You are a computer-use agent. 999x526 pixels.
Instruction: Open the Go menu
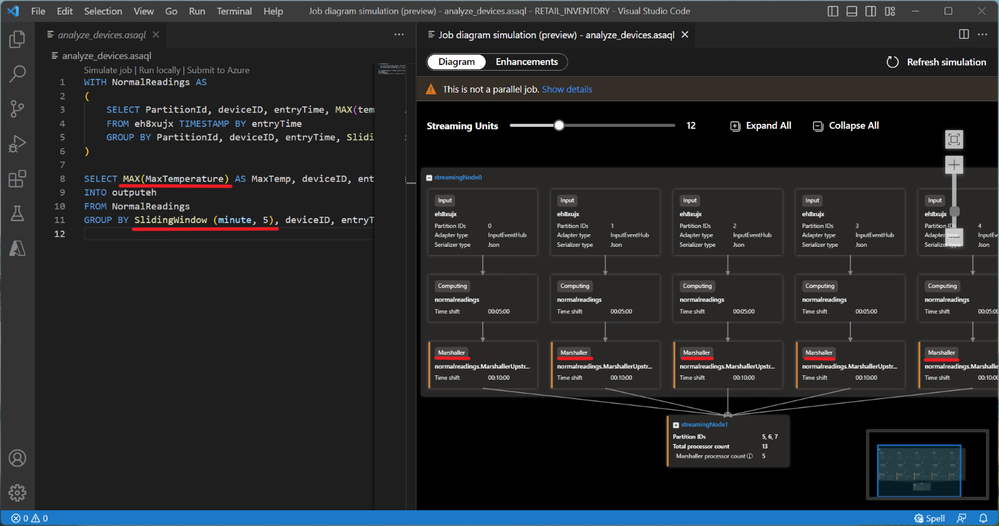[x=171, y=11]
